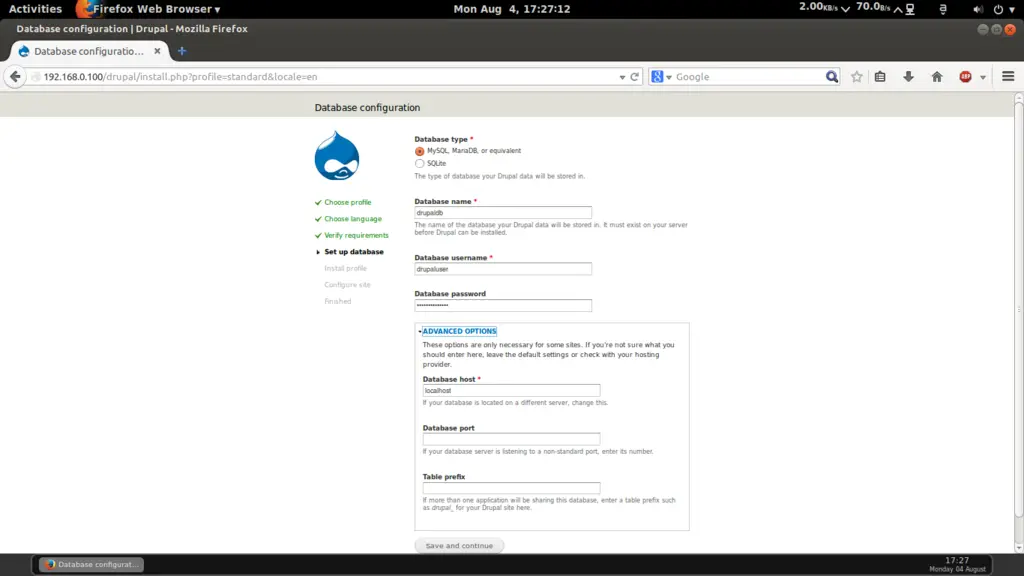Open the bookmarks list icon

coord(880,76)
